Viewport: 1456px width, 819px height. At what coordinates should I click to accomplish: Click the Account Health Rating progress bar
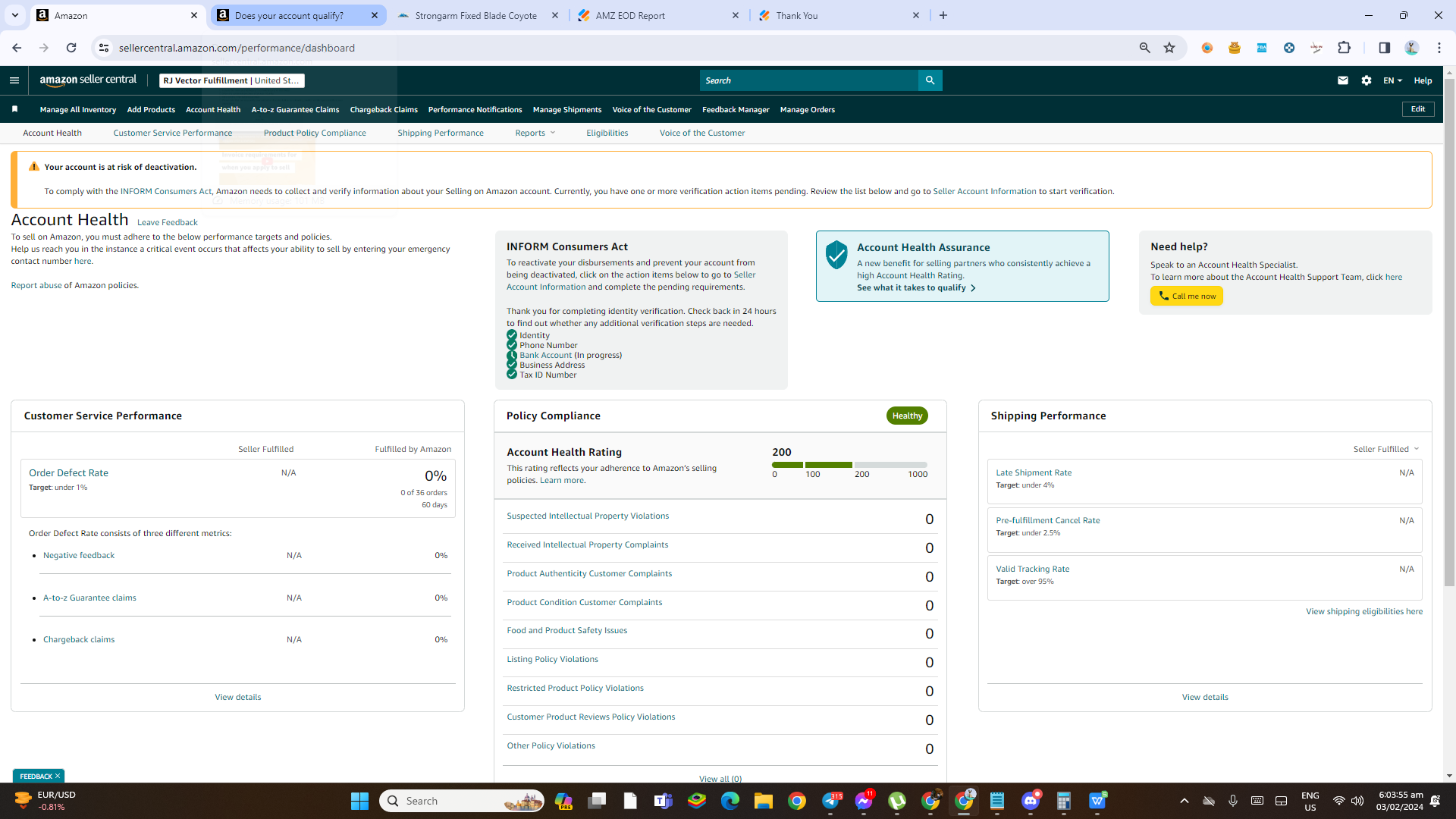849,465
